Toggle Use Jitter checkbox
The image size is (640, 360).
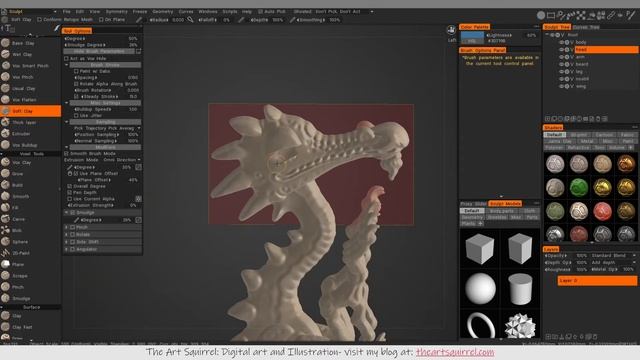pos(76,116)
